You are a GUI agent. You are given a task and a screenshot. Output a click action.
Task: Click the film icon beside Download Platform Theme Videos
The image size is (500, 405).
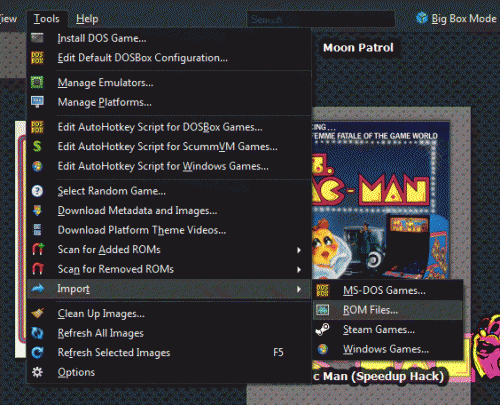click(37, 230)
